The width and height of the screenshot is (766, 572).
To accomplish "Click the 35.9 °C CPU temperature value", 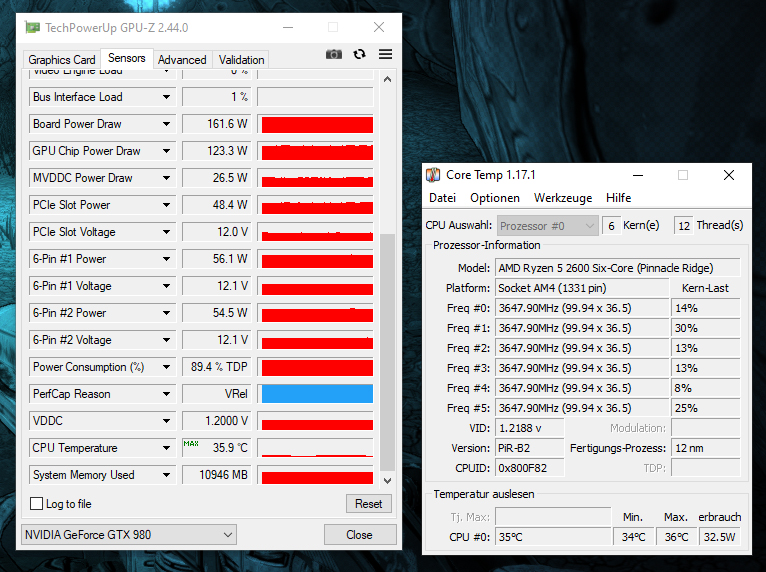I will 217,448.
